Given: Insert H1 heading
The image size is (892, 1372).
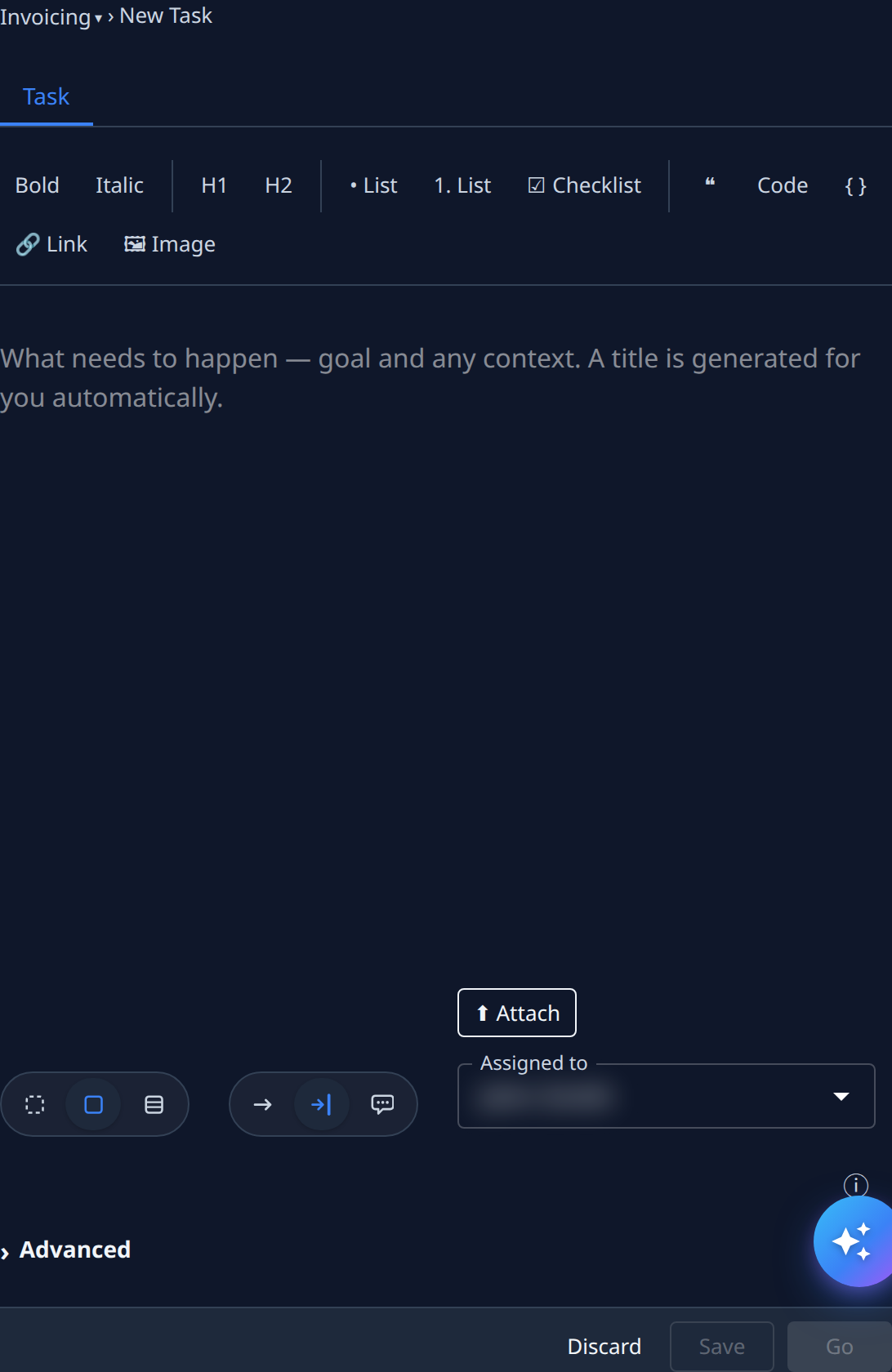Looking at the screenshot, I should coord(214,185).
